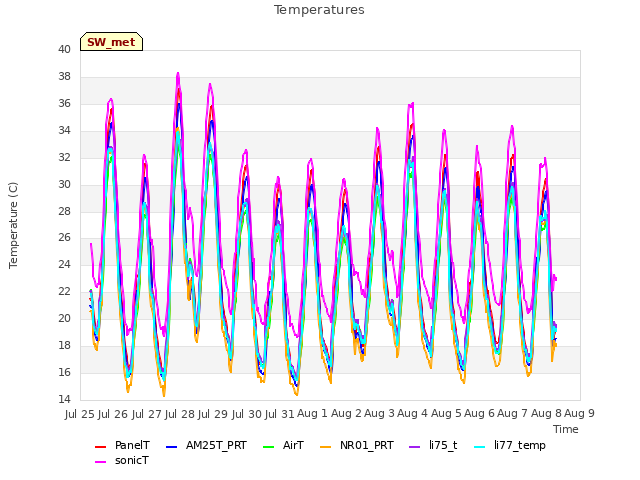The image size is (640, 480).
Task: Select the li77_temp legend label
Action: click(520, 445)
